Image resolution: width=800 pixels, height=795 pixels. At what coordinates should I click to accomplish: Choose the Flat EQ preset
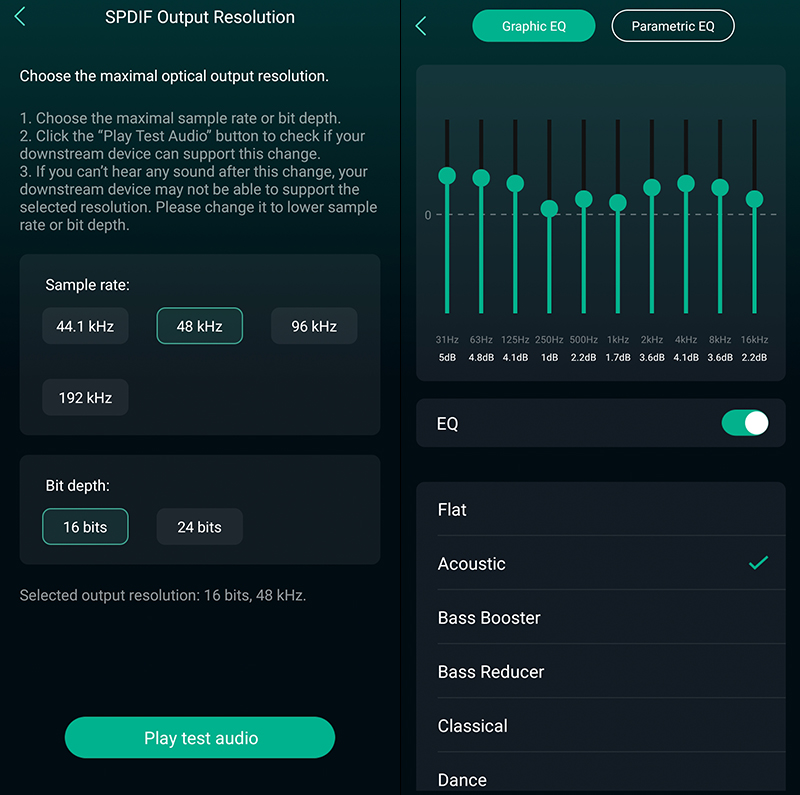[x=601, y=509]
